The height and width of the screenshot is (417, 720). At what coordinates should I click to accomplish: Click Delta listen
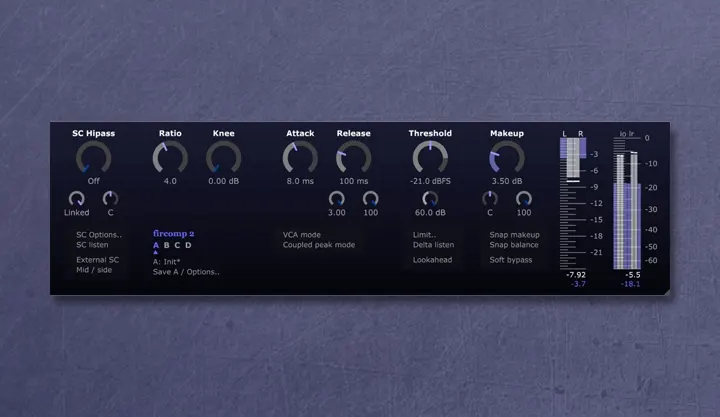[433, 244]
